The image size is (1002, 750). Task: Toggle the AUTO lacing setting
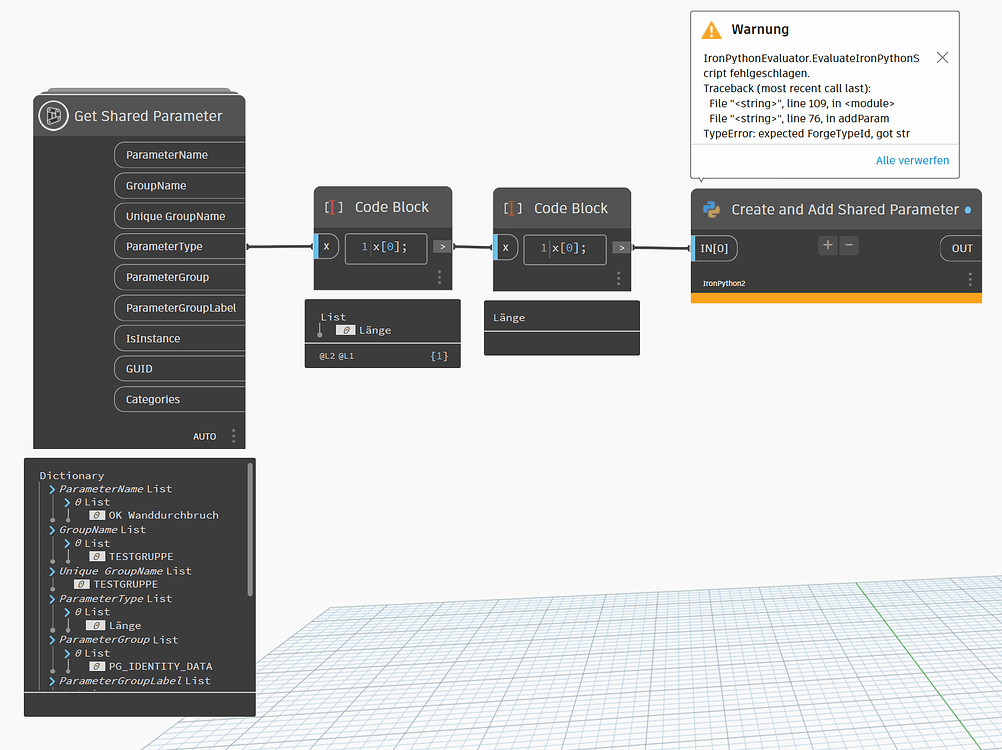pyautogui.click(x=204, y=436)
